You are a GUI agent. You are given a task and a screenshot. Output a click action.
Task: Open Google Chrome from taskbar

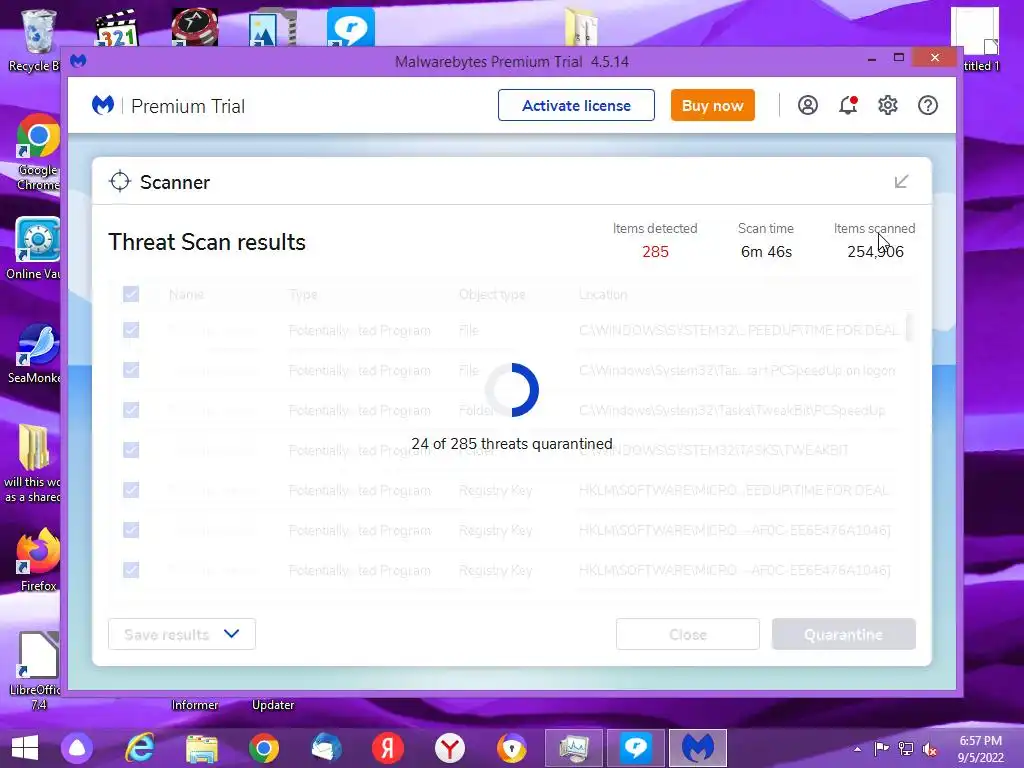[x=264, y=748]
